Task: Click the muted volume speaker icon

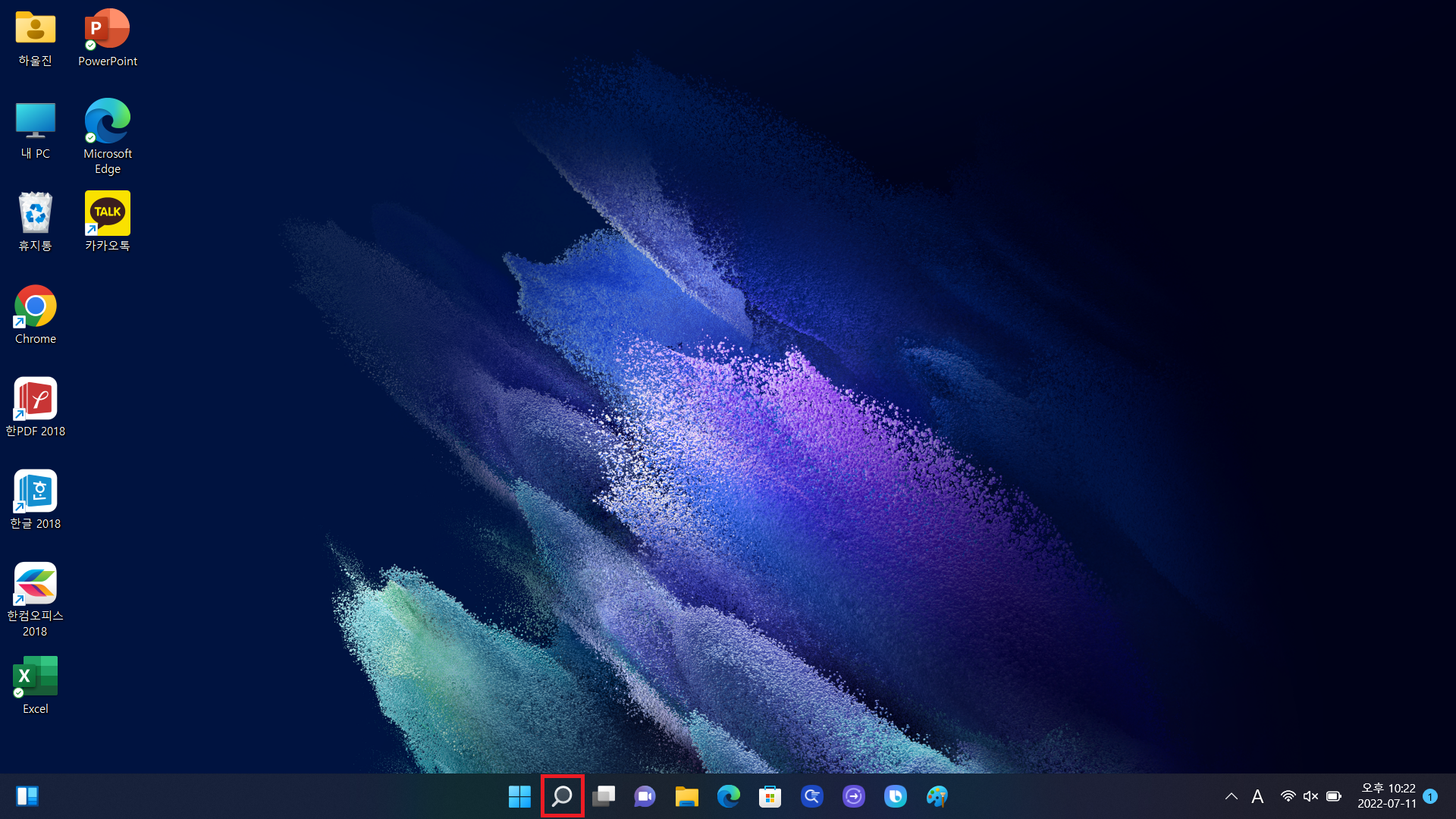Action: click(1310, 796)
